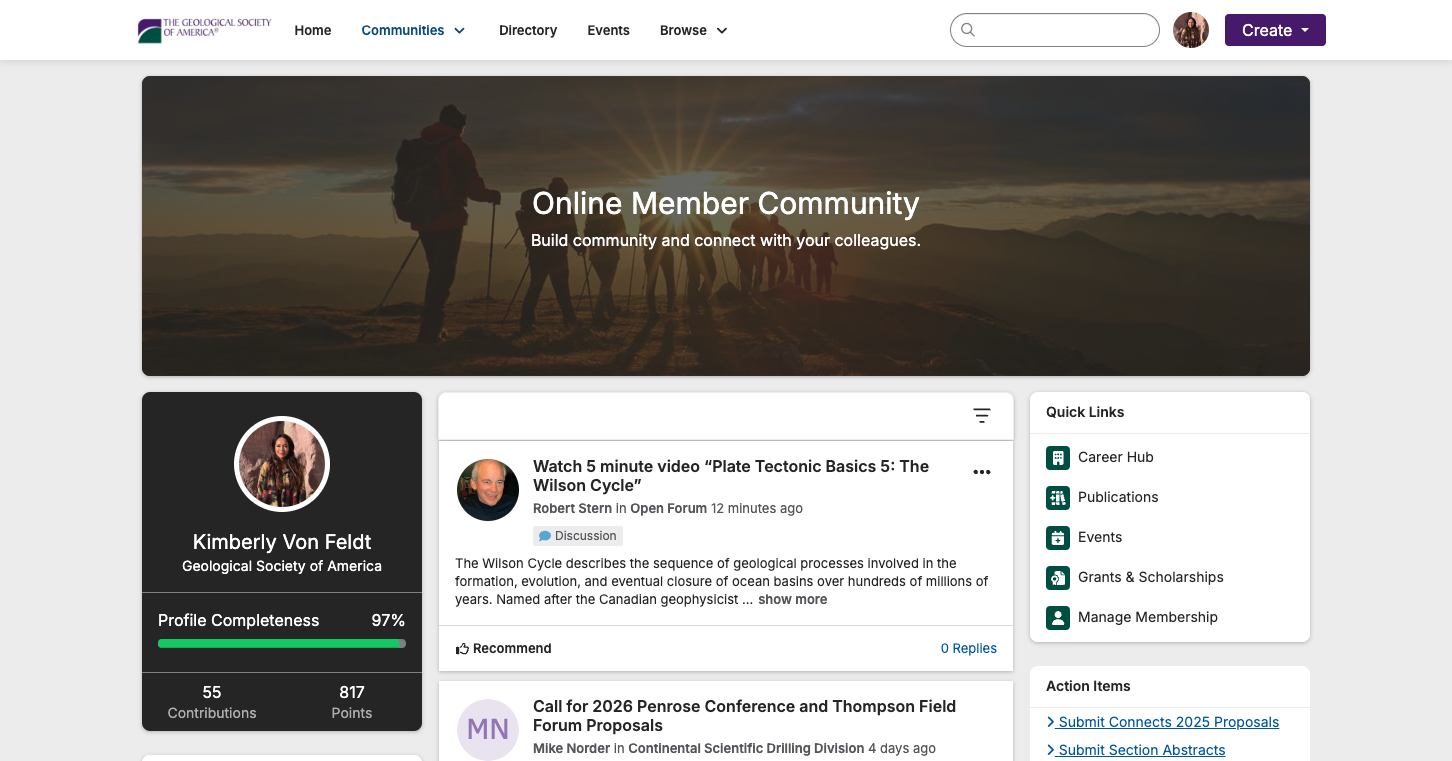This screenshot has height=761, width=1452.
Task: Click the Grants & Scholarships icon
Action: tap(1058, 577)
